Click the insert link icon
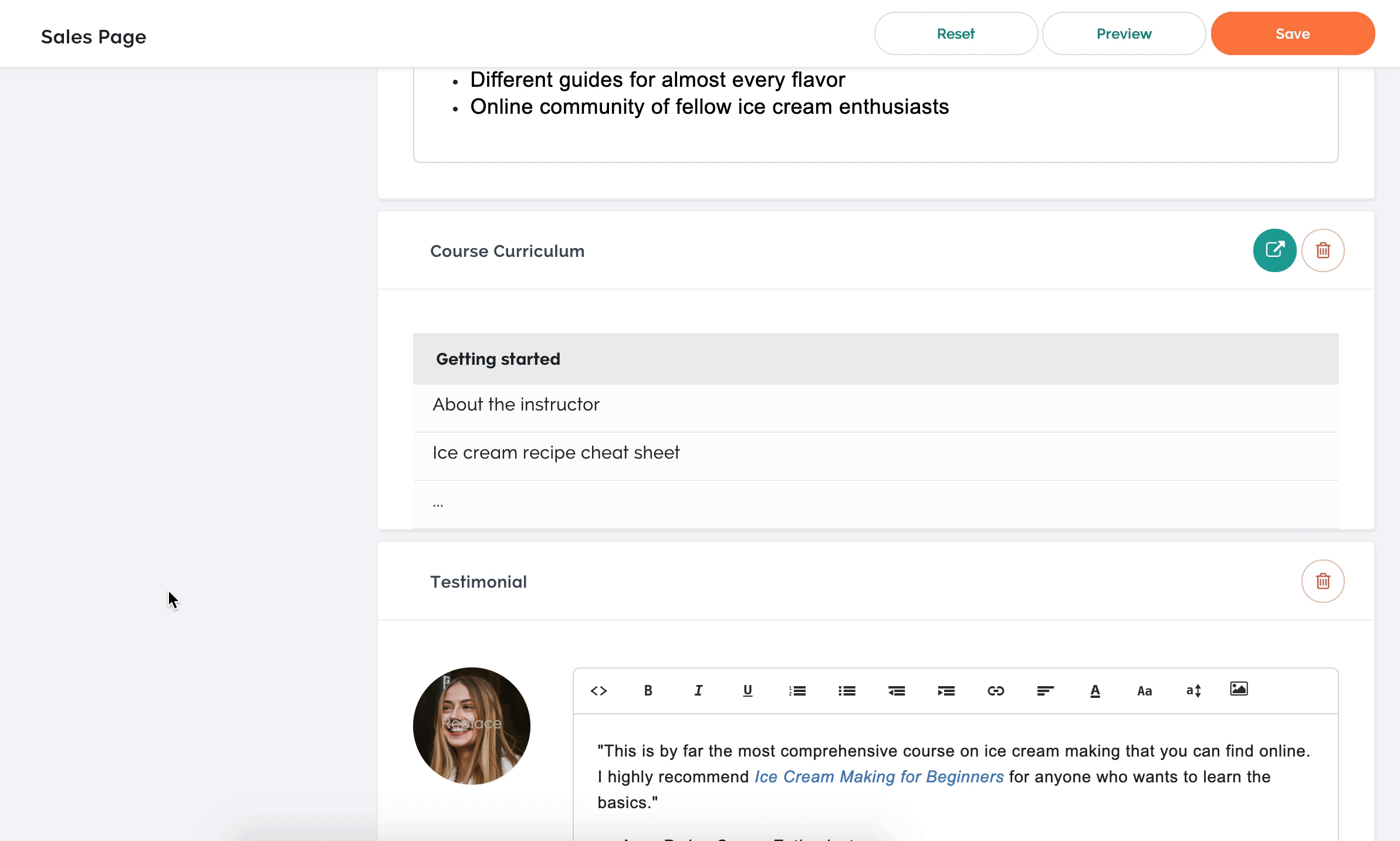This screenshot has width=1400, height=841. pos(996,691)
